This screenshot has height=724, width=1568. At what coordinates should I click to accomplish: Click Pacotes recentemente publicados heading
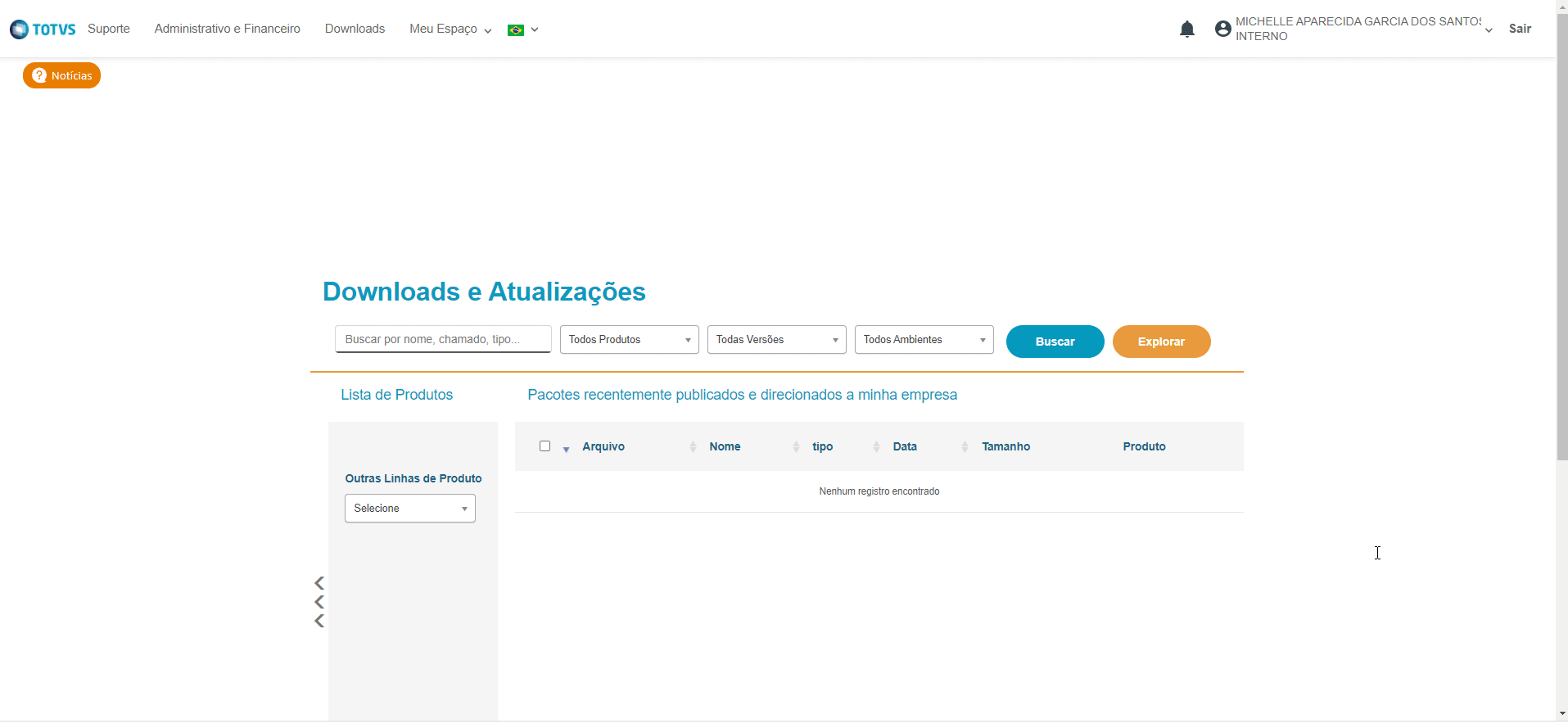[742, 395]
